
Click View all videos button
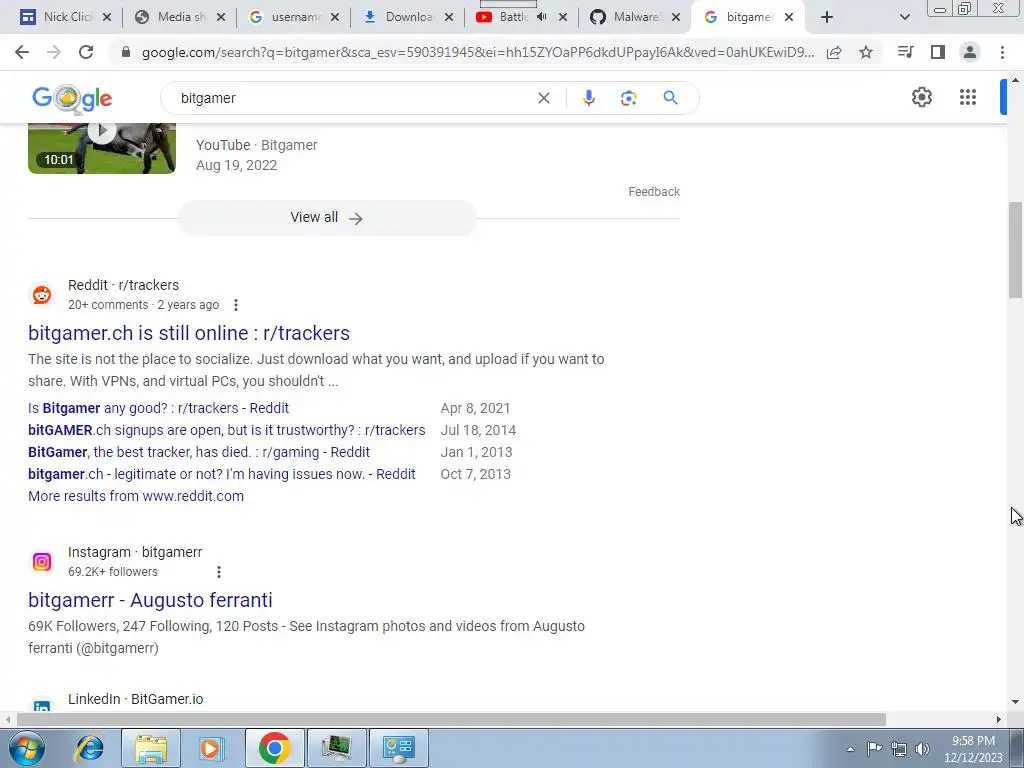327,217
